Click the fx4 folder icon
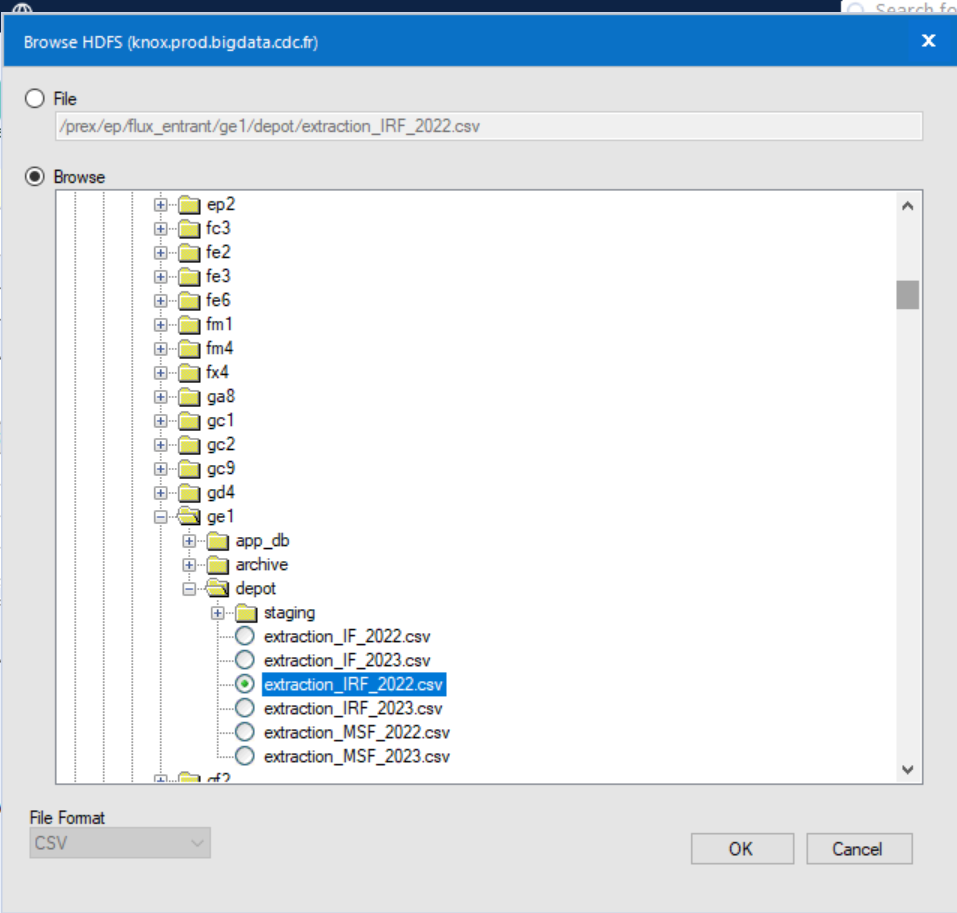Image resolution: width=957 pixels, height=913 pixels. tap(191, 372)
